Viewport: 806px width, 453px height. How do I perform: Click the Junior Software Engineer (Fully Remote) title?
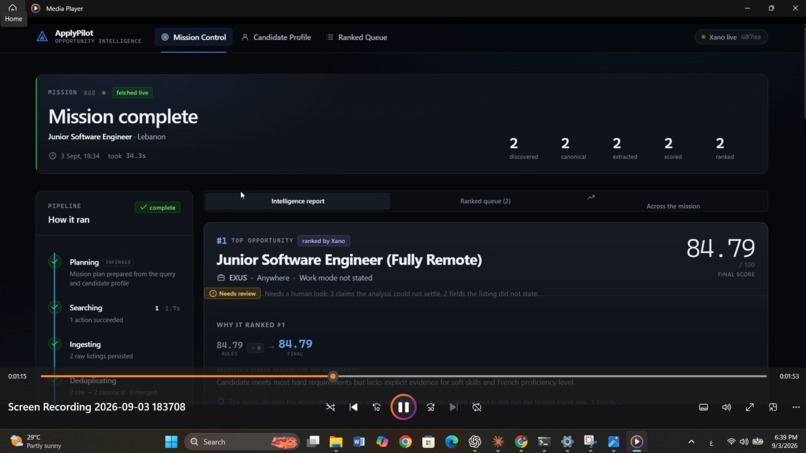(x=349, y=260)
